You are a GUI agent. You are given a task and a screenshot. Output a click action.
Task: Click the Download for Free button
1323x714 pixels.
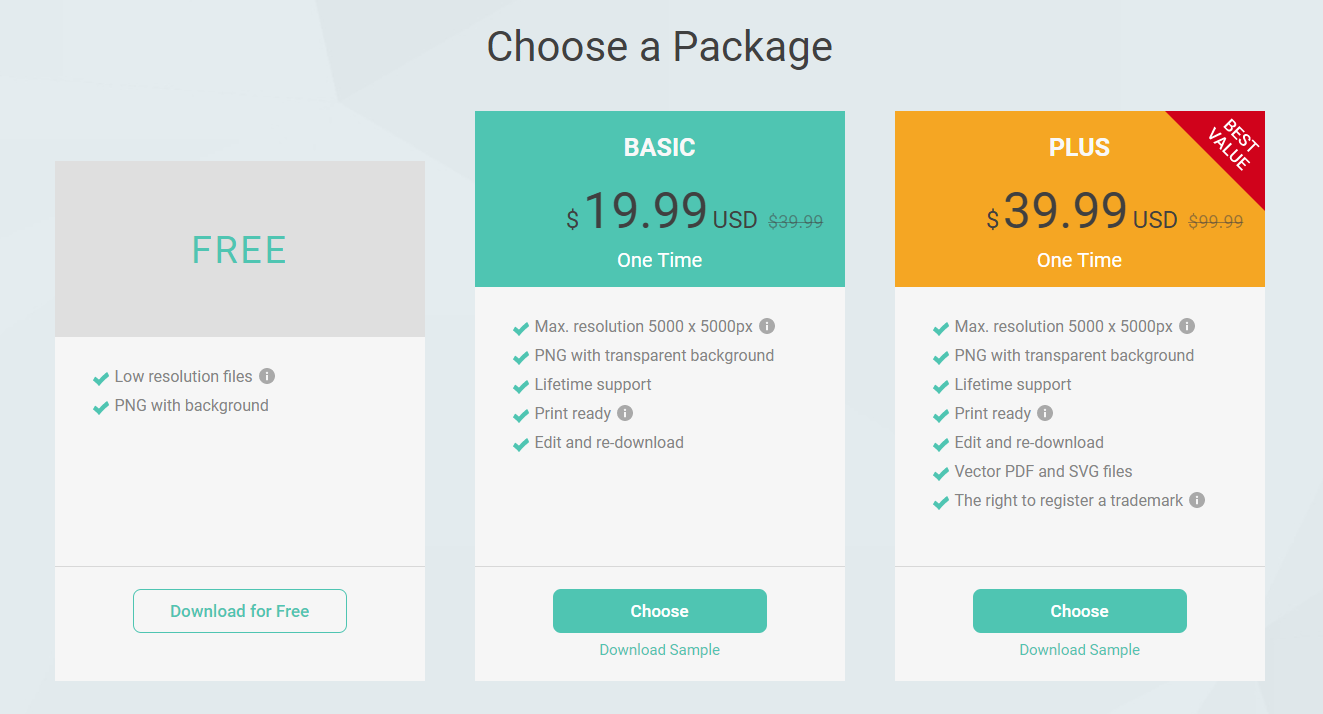point(240,611)
